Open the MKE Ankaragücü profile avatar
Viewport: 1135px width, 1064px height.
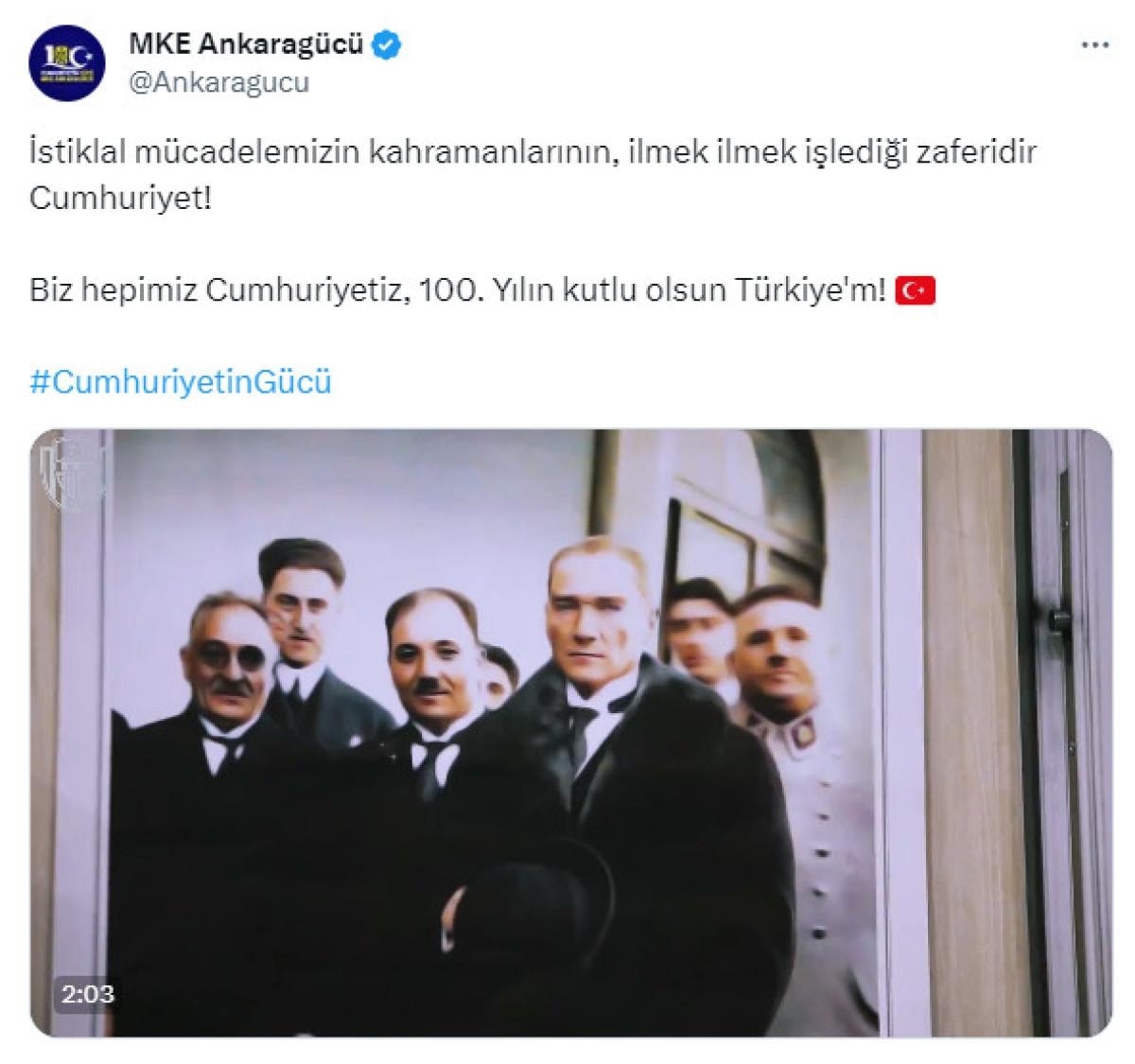tap(67, 62)
